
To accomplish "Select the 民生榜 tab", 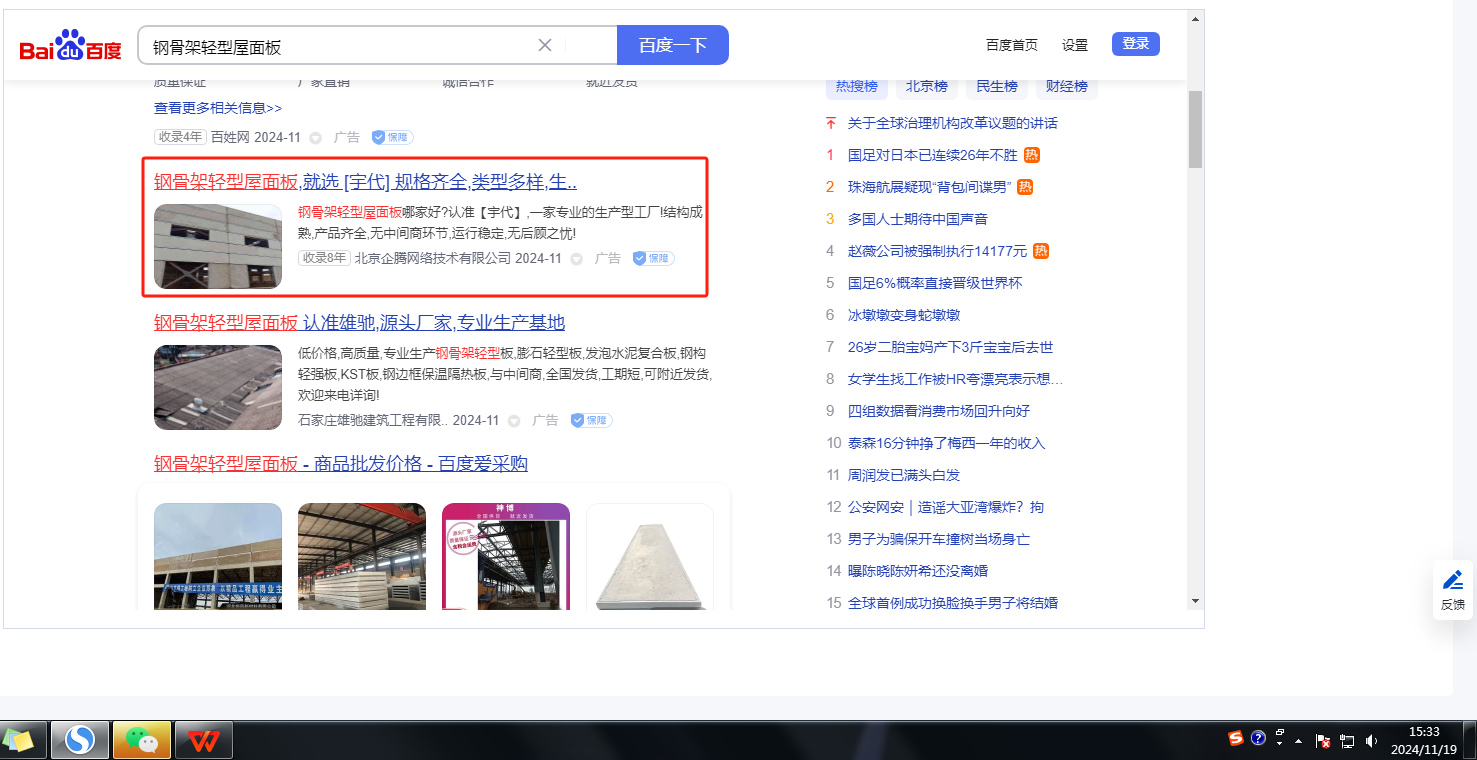I will 996,87.
